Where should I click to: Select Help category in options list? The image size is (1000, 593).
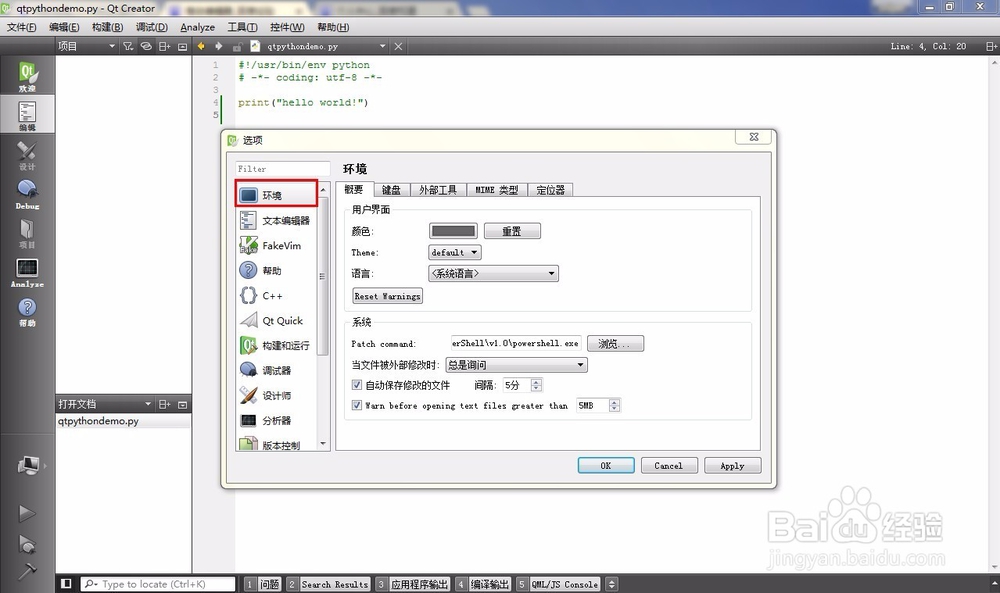pos(277,270)
